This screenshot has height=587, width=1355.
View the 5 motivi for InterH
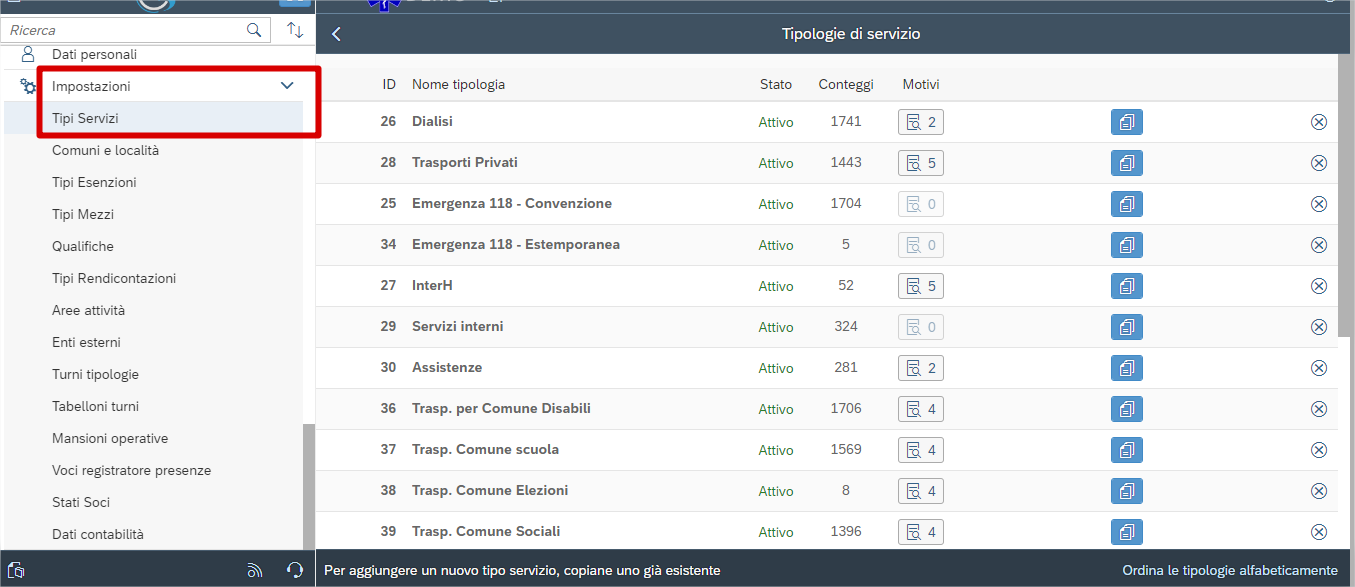point(920,286)
